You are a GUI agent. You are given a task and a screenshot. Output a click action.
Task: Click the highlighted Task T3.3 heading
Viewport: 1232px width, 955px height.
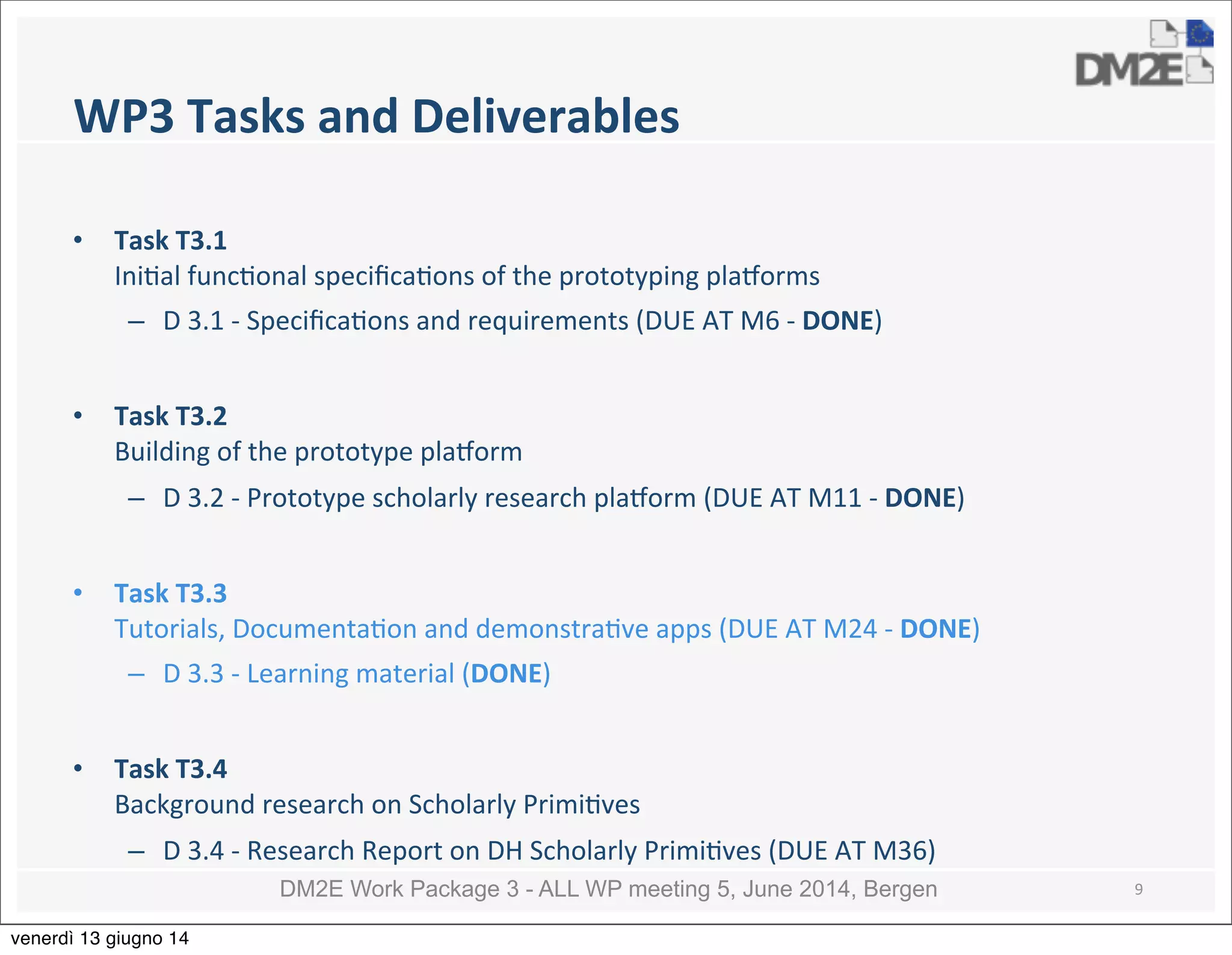pos(171,593)
